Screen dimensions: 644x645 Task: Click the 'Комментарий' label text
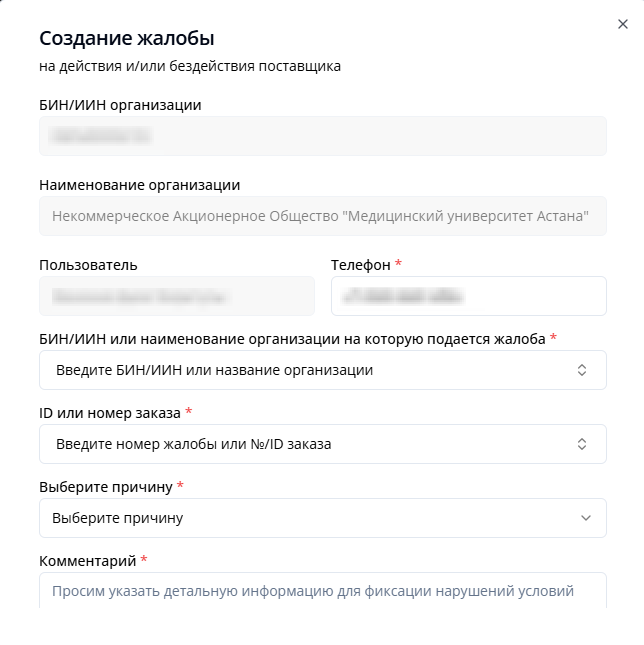coord(87,561)
